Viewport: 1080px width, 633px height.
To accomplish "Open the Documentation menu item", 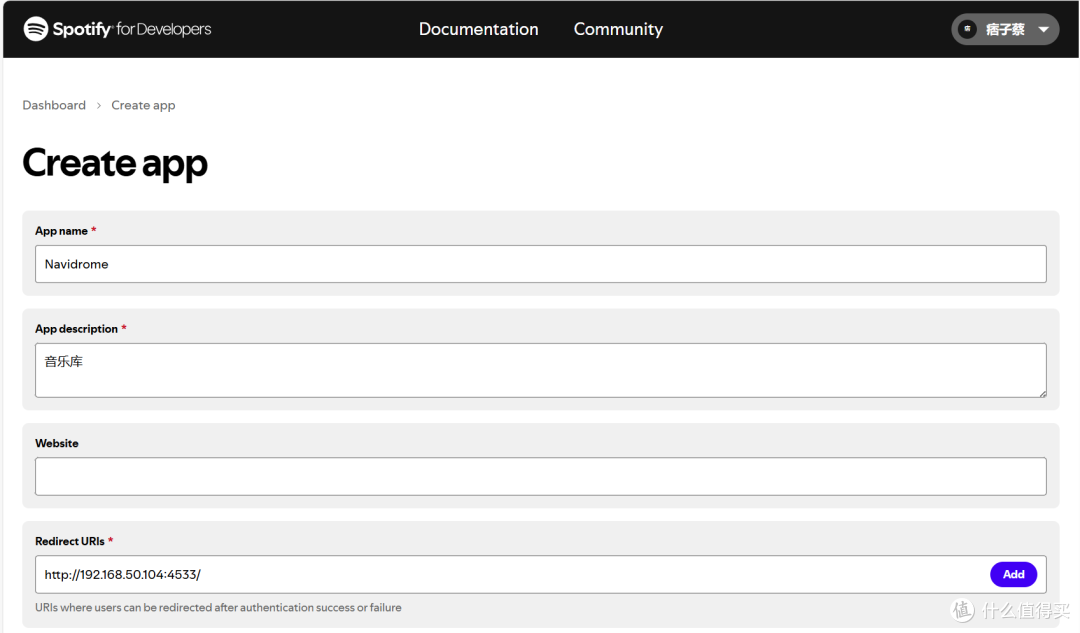I will (479, 29).
